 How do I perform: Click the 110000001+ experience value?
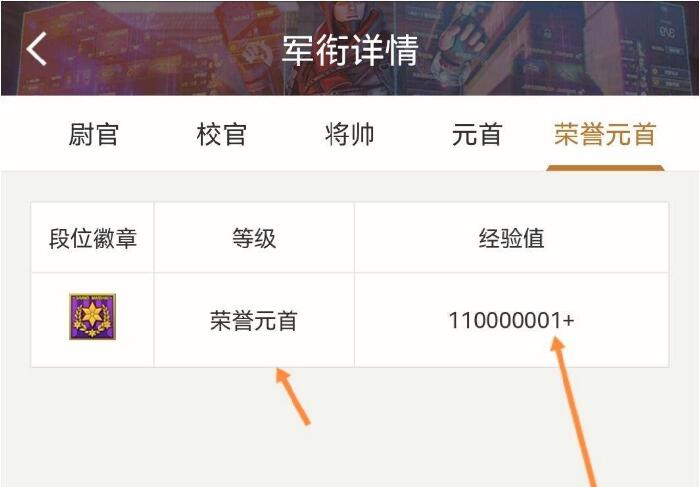click(x=511, y=321)
